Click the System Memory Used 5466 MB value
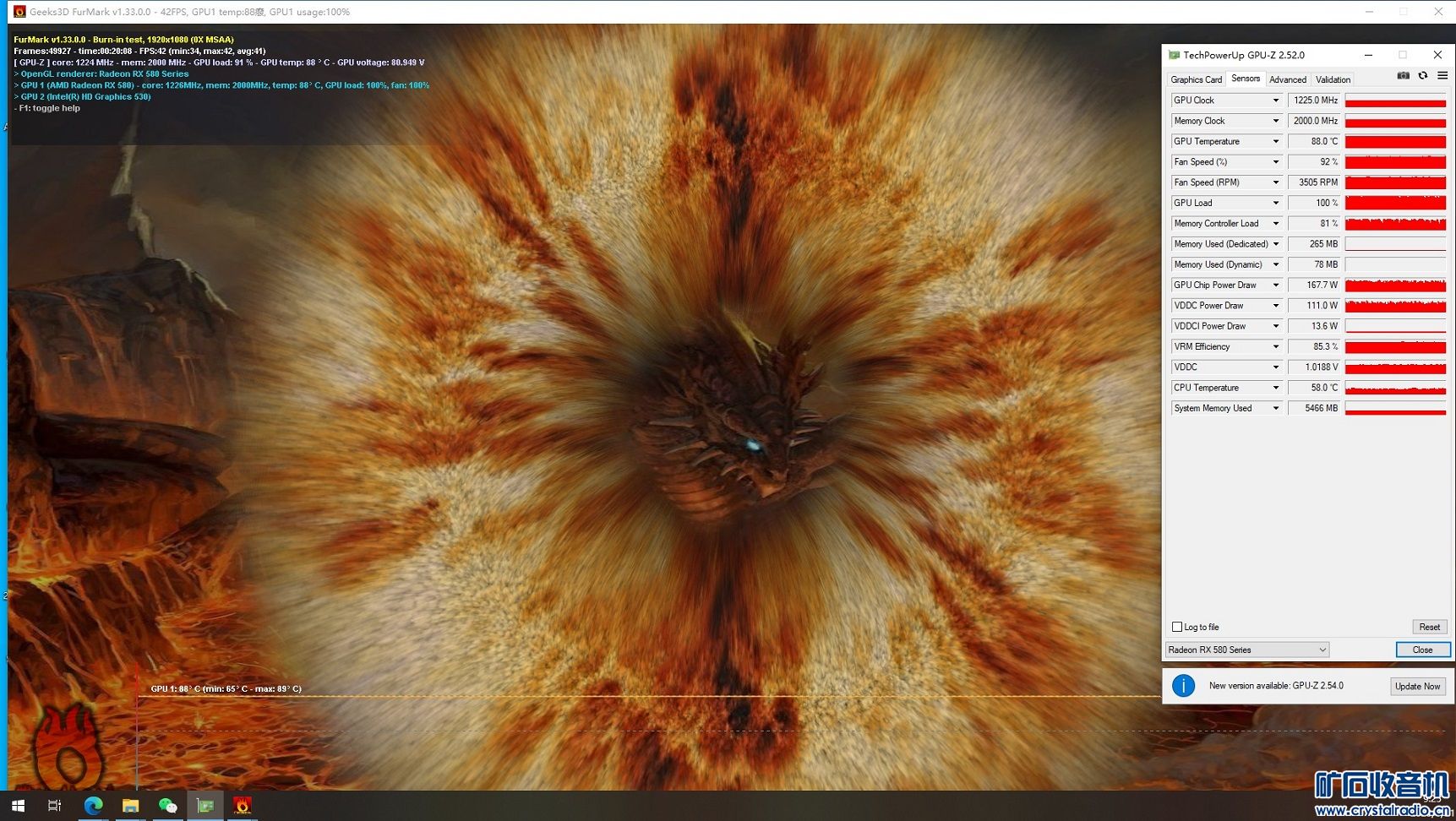Viewport: 1456px width, 821px height. pyautogui.click(x=1314, y=409)
